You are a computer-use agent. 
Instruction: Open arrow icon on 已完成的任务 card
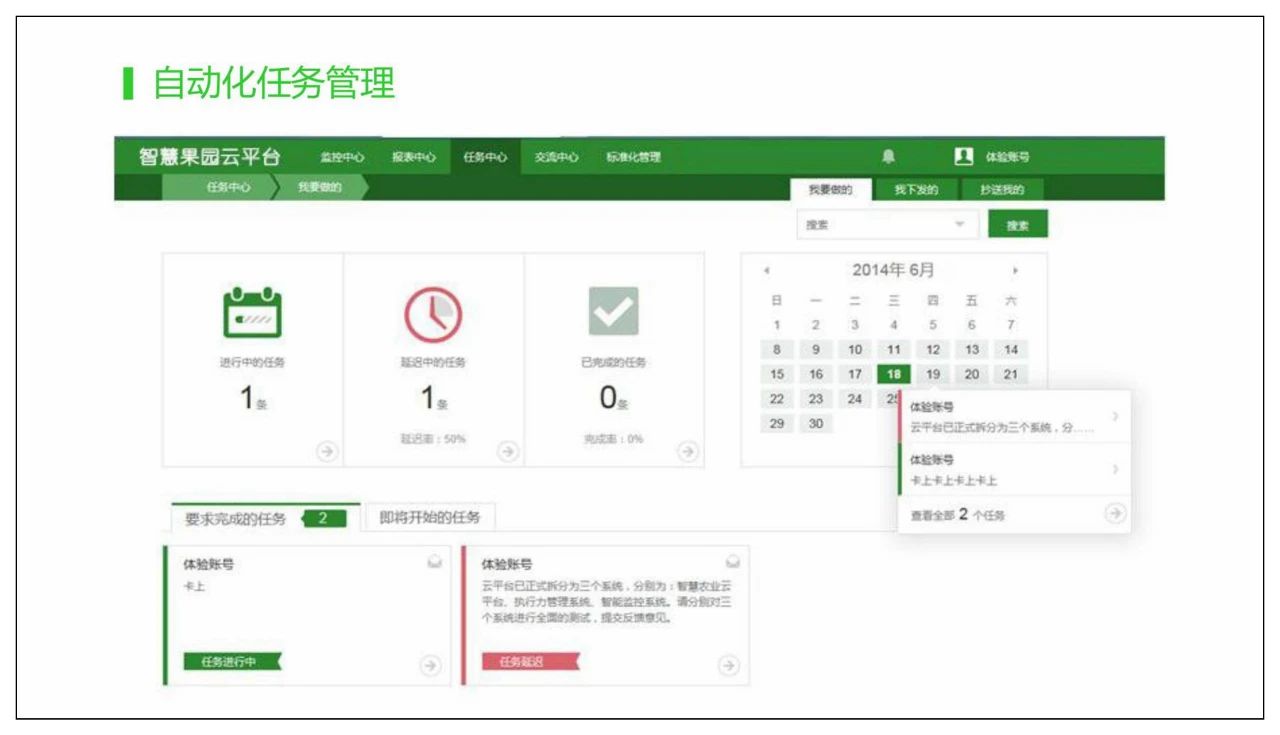[x=687, y=451]
